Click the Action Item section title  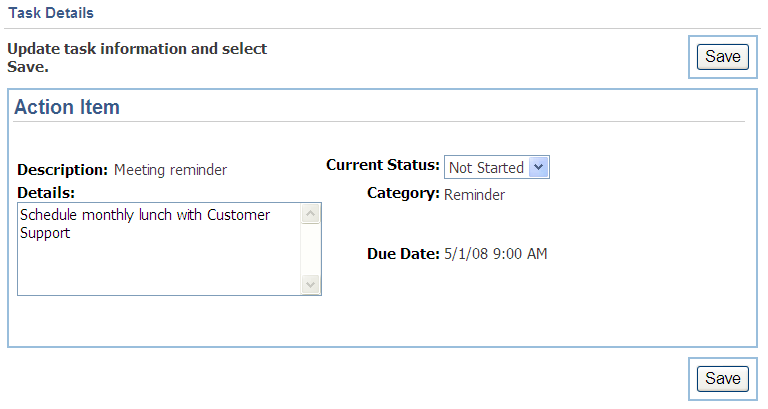pyautogui.click(x=67, y=107)
